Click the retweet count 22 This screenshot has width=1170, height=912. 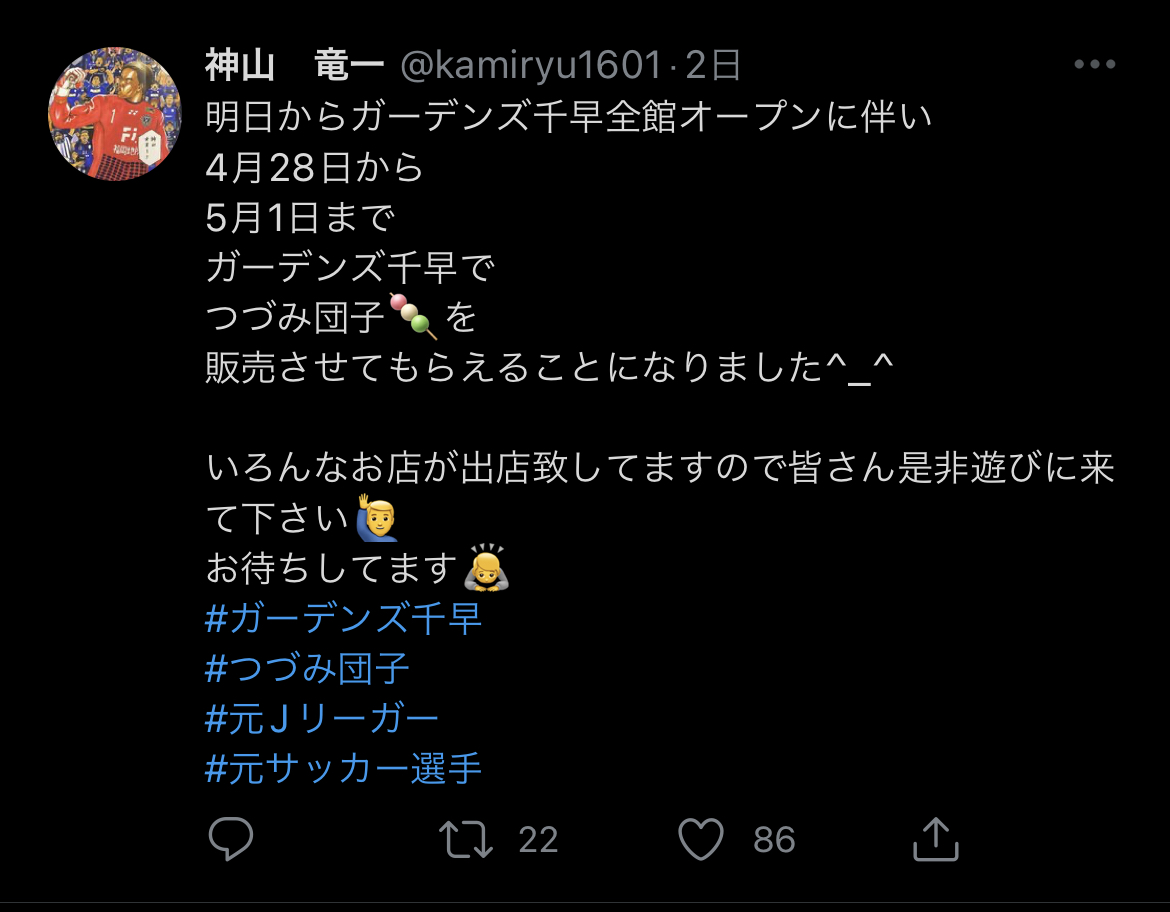538,840
